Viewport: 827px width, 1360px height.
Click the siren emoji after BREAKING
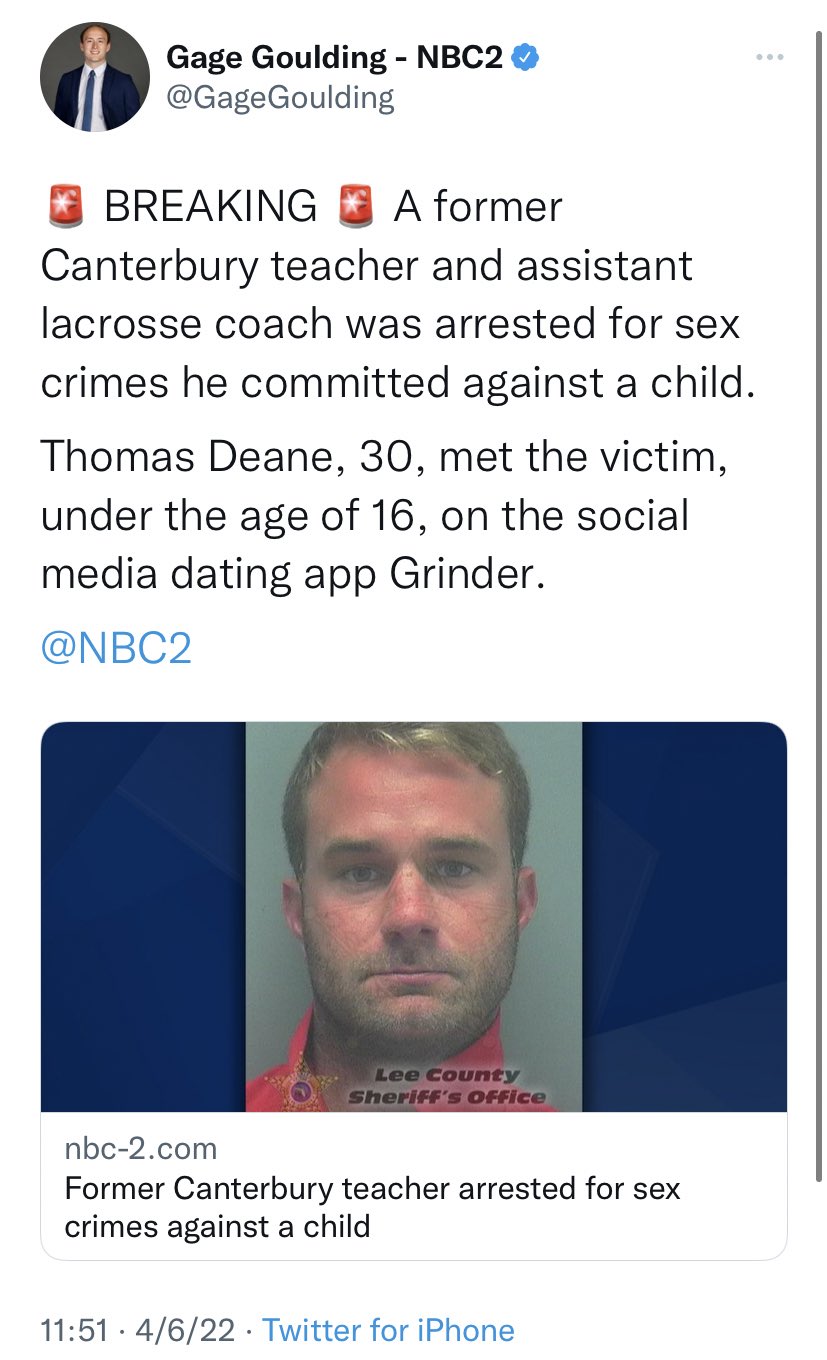pyautogui.click(x=355, y=207)
